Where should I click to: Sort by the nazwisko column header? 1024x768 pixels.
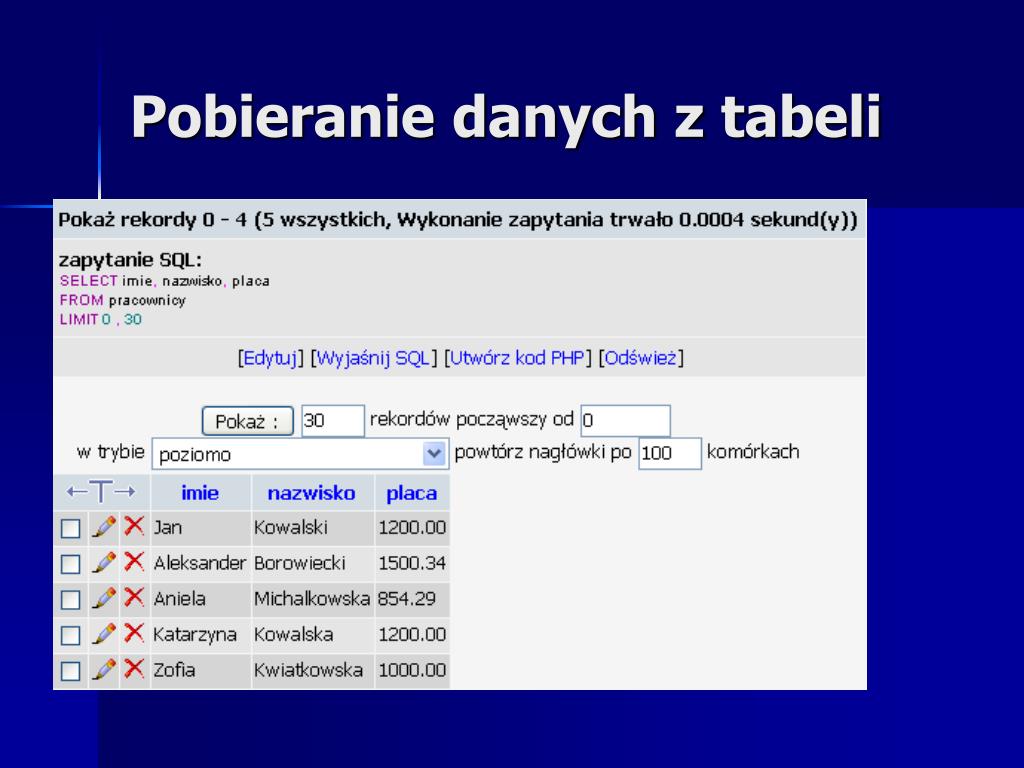(312, 492)
